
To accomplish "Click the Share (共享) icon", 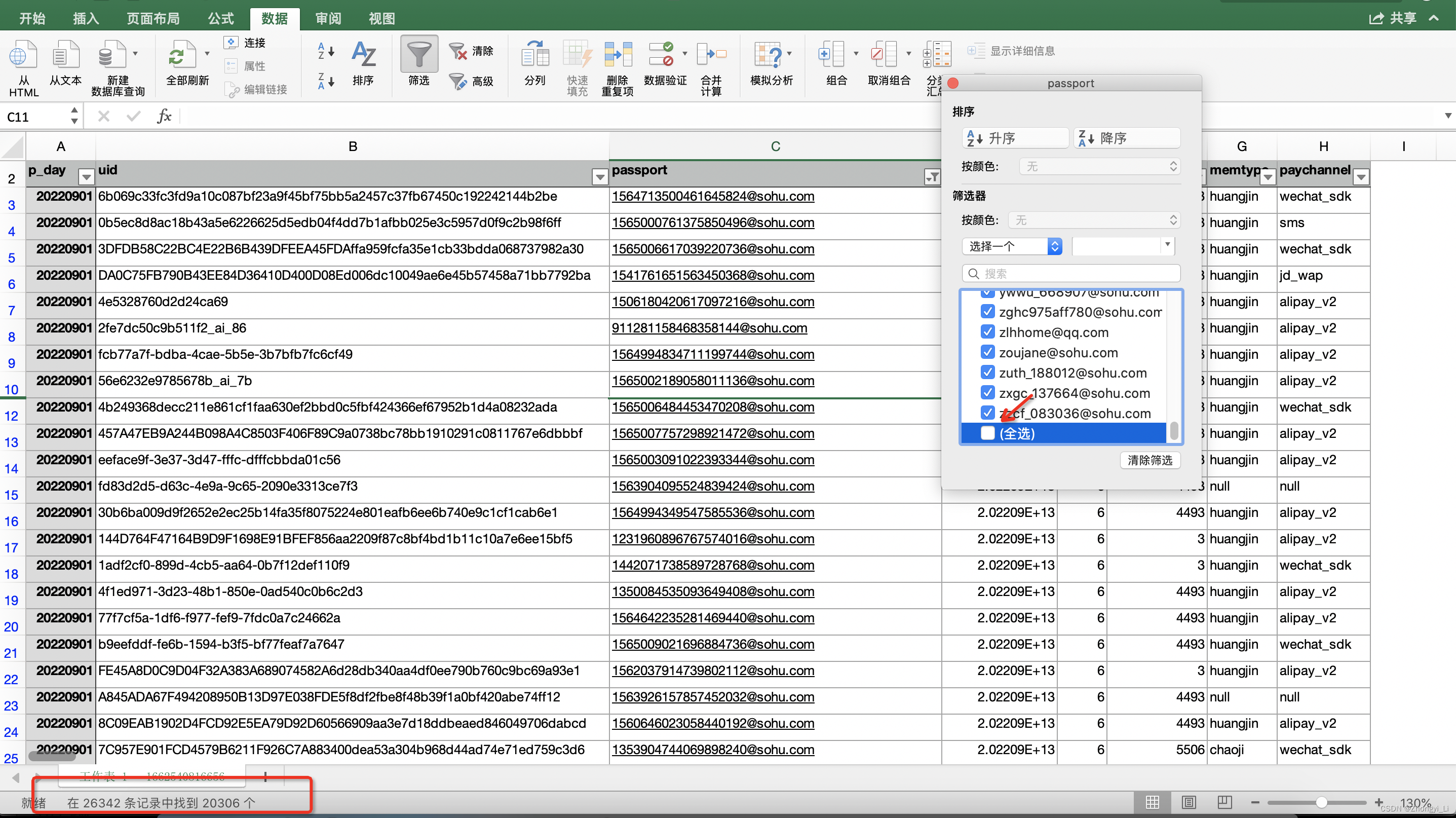I will tap(1376, 19).
